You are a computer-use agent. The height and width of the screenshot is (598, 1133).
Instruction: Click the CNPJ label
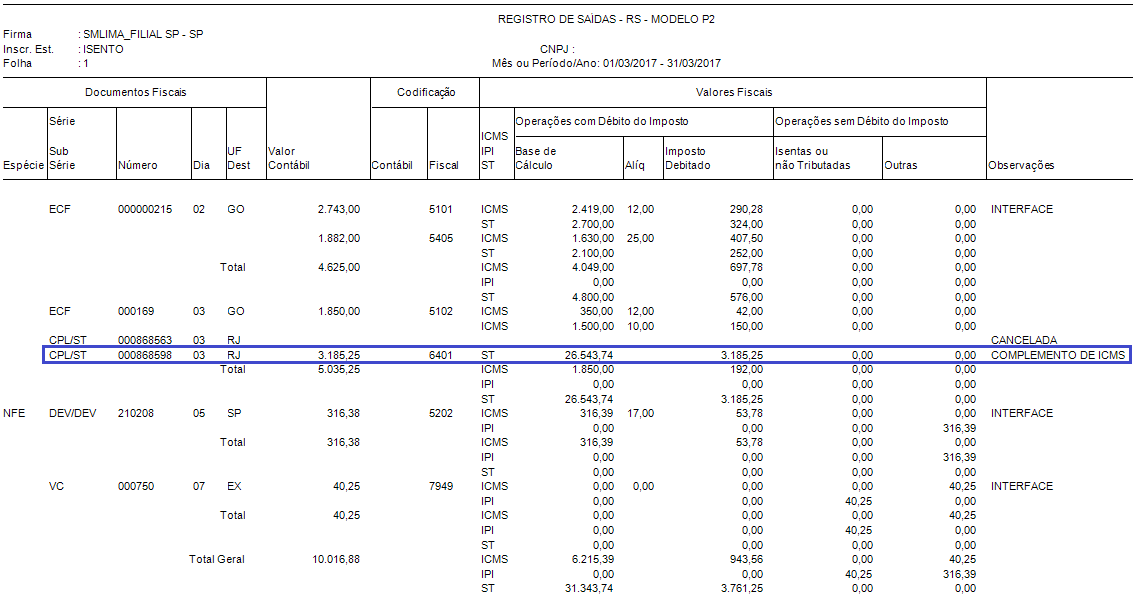[556, 49]
